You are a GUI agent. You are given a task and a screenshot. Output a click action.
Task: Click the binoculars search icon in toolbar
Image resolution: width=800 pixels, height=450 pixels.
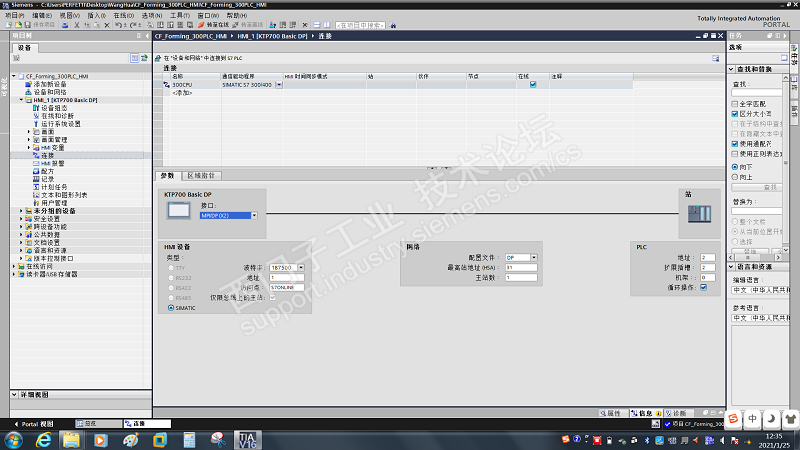pos(393,25)
